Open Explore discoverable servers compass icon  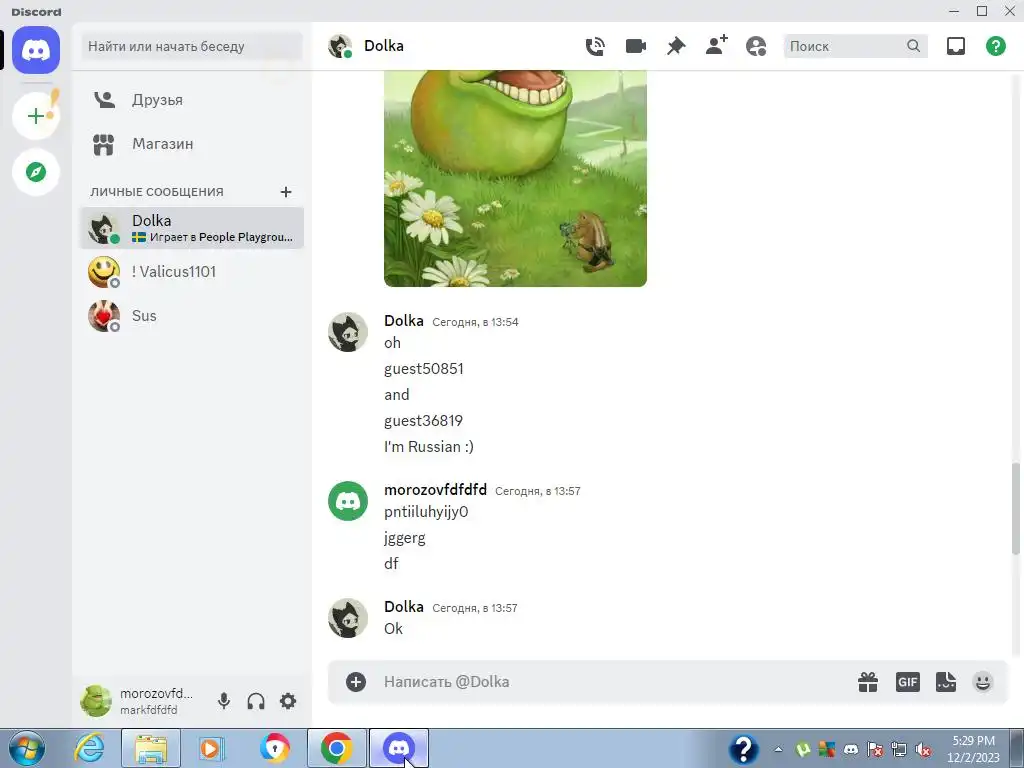(36, 172)
